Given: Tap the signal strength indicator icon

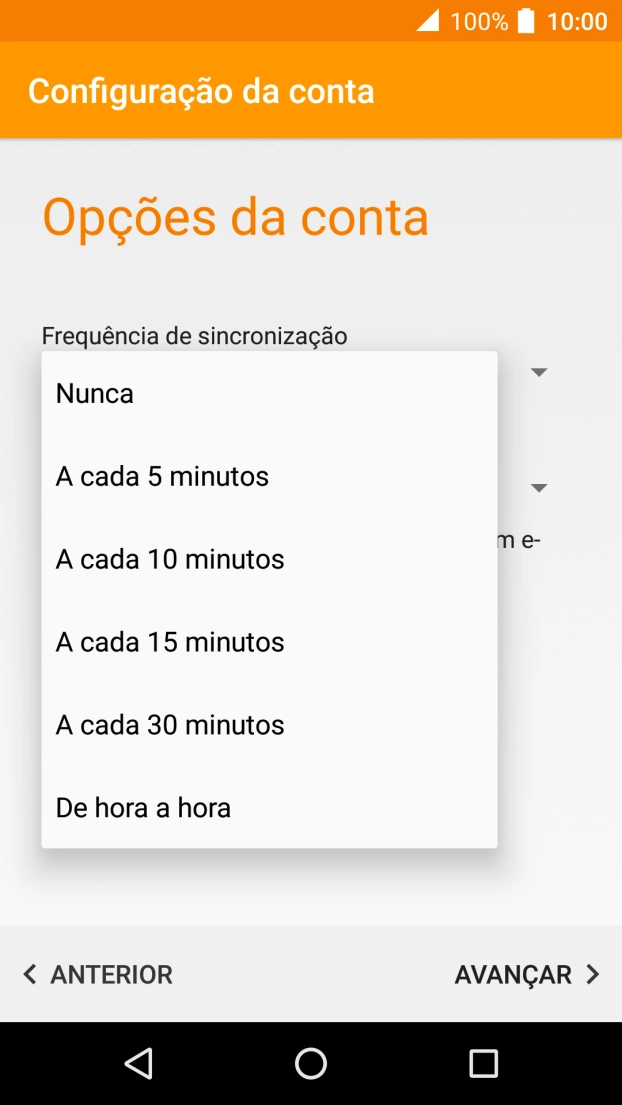Looking at the screenshot, I should [x=427, y=19].
